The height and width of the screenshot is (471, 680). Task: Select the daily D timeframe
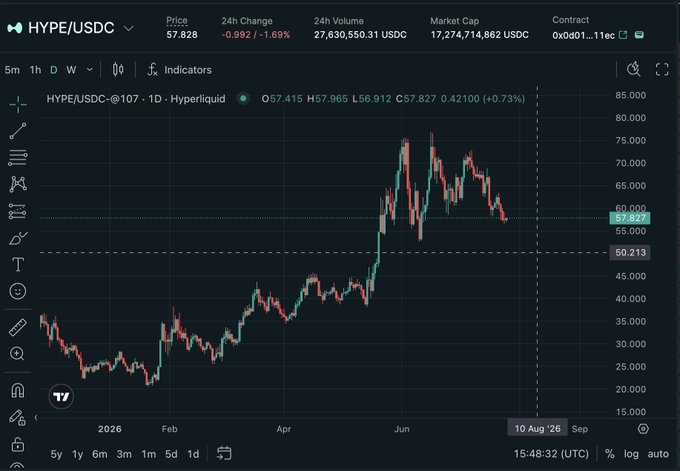[x=54, y=70]
